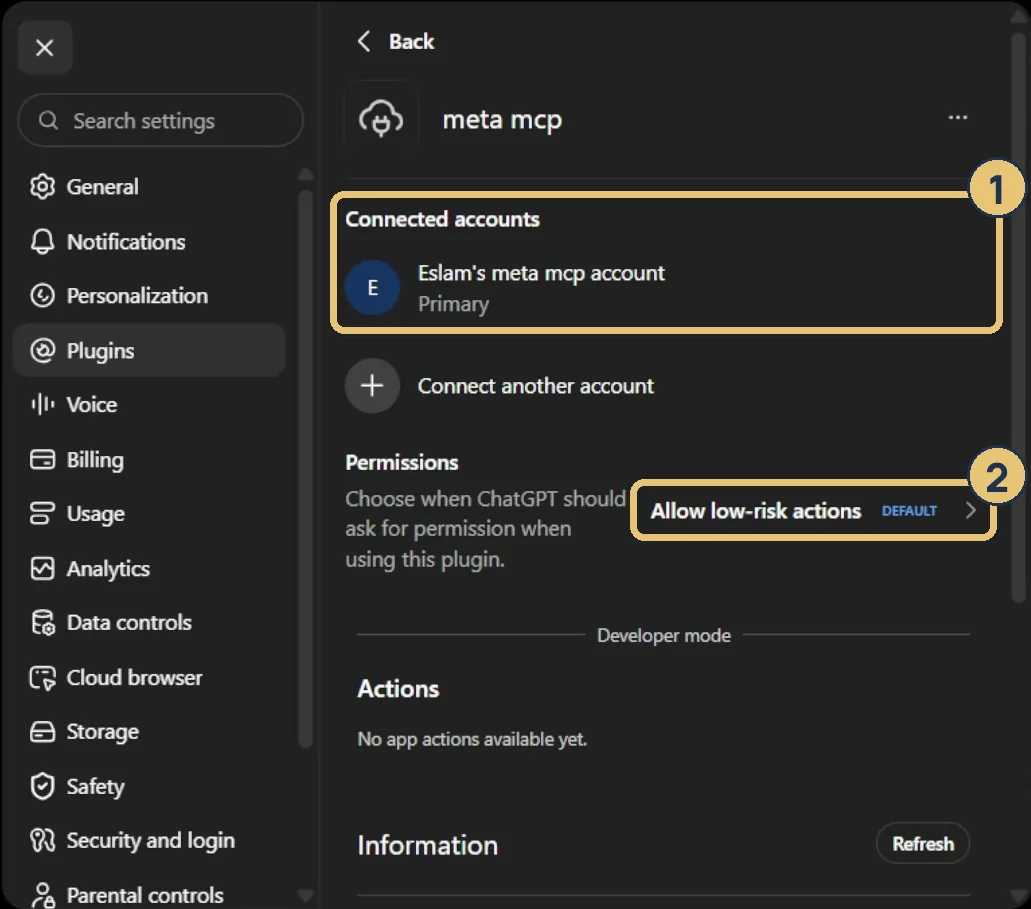The height and width of the screenshot is (909, 1031).
Task: Click the sidebar scroll up arrow
Action: coord(305,174)
